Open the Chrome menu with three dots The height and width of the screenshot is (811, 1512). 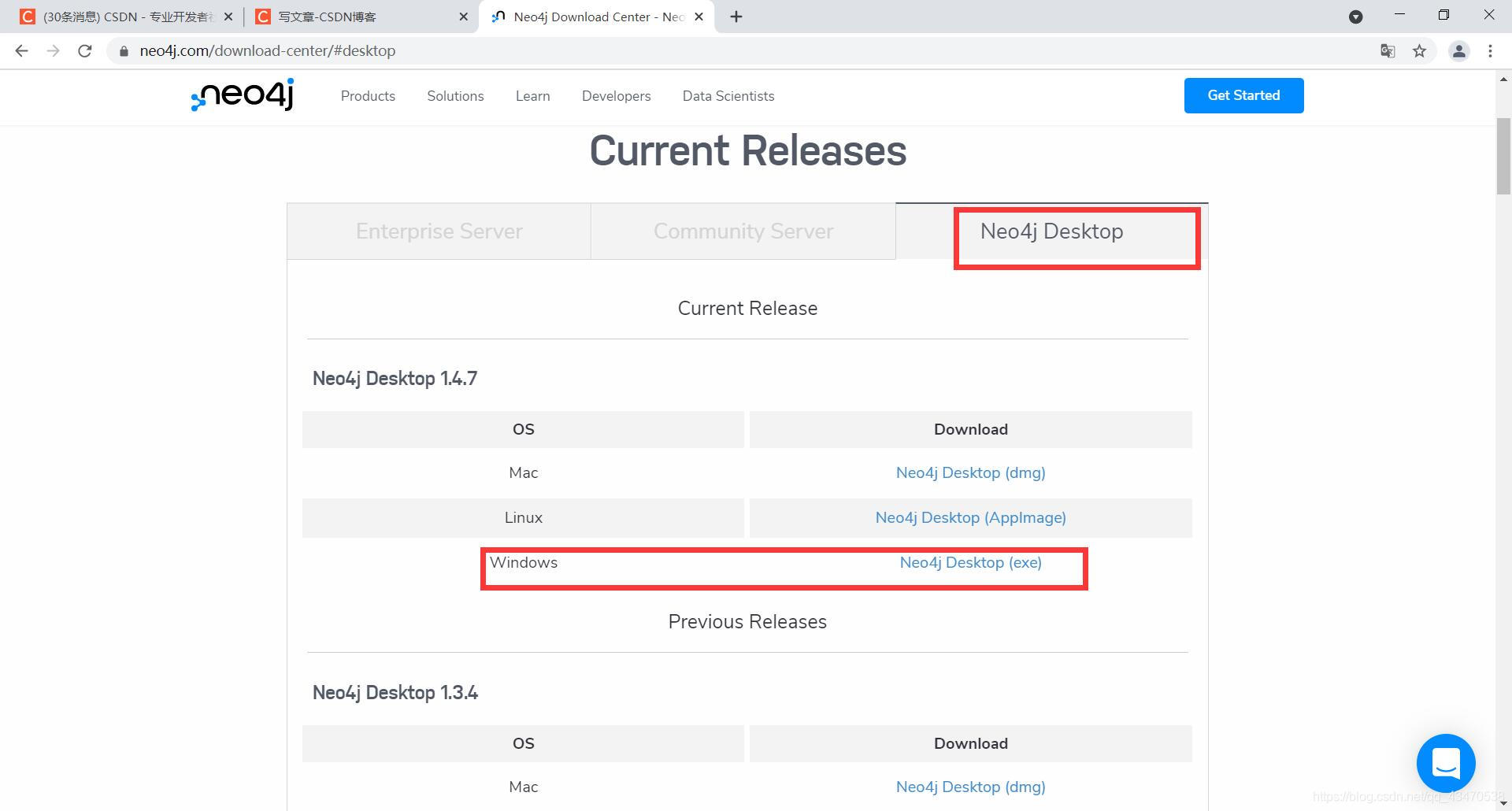(1490, 50)
